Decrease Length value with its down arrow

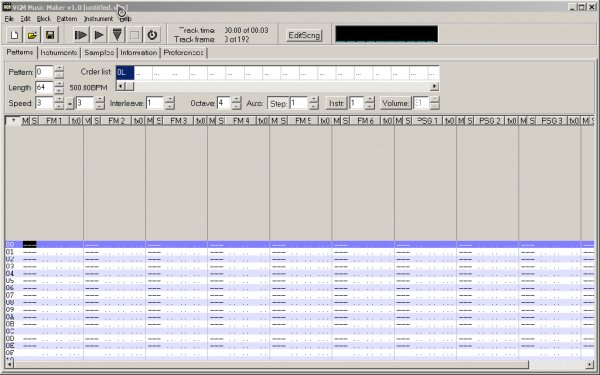tap(59, 91)
